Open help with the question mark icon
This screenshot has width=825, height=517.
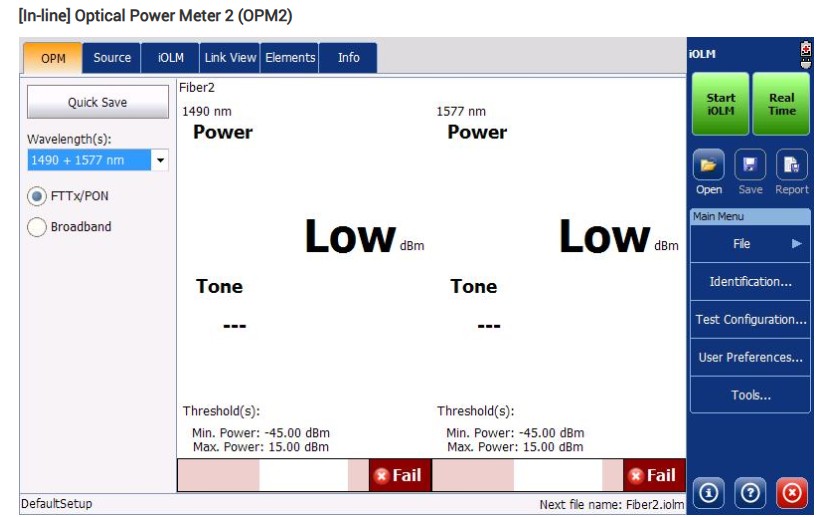[x=750, y=493]
